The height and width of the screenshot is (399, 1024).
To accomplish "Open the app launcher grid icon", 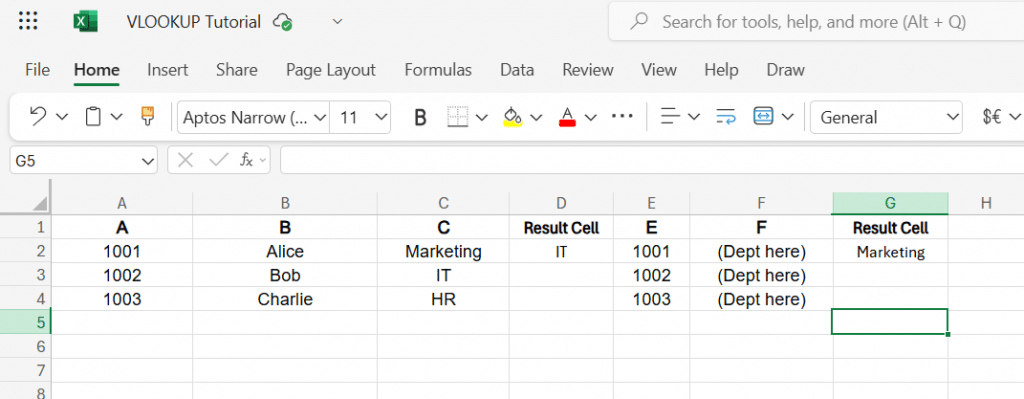I will pos(28,22).
